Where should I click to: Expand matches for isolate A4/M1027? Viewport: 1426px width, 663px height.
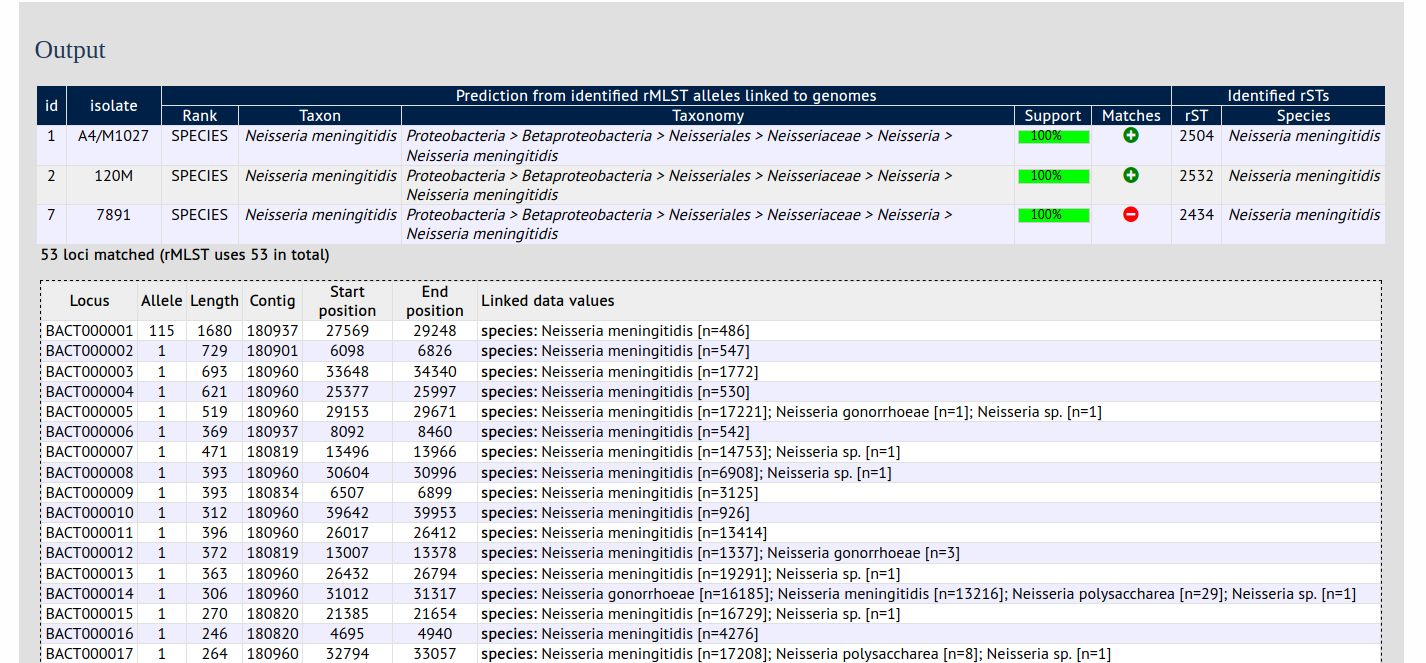(1131, 136)
